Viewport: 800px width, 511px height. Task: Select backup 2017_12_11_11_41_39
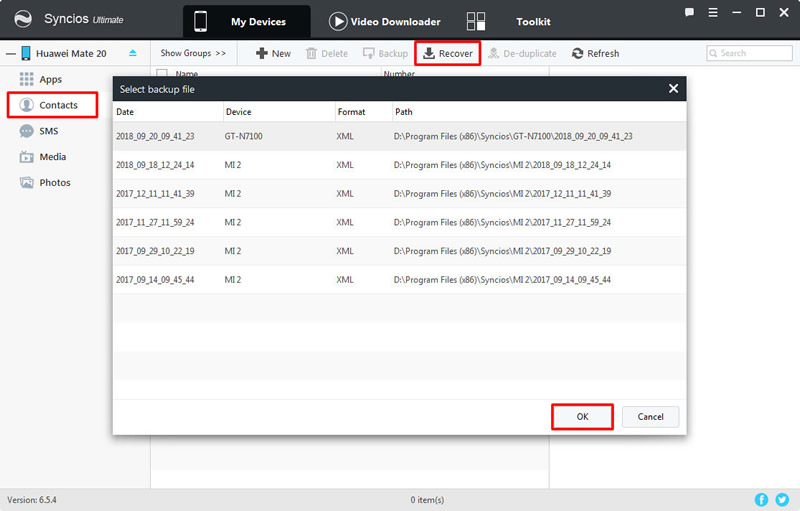pos(399,193)
